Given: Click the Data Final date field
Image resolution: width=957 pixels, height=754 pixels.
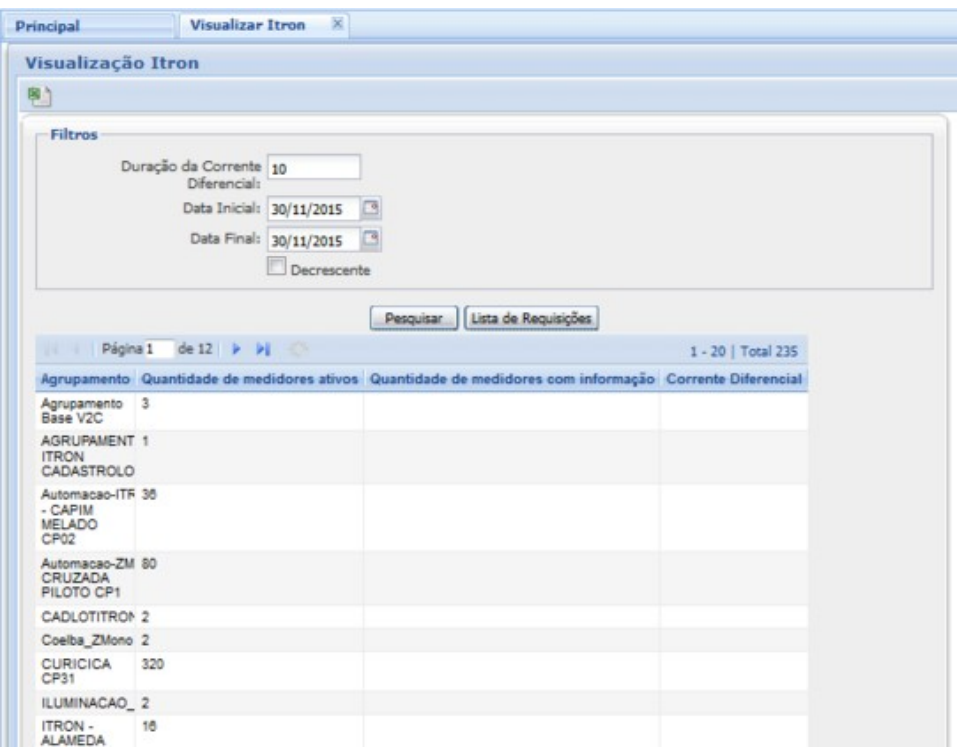Looking at the screenshot, I should point(310,239).
